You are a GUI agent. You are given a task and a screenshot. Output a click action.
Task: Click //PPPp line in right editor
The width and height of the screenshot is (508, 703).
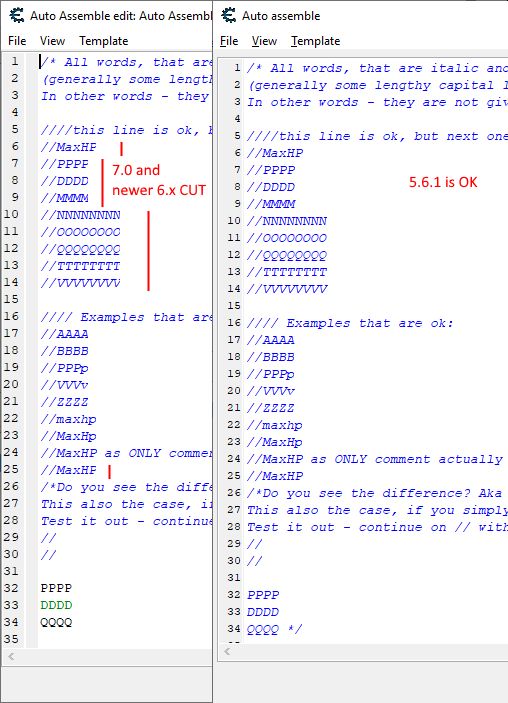(x=271, y=374)
